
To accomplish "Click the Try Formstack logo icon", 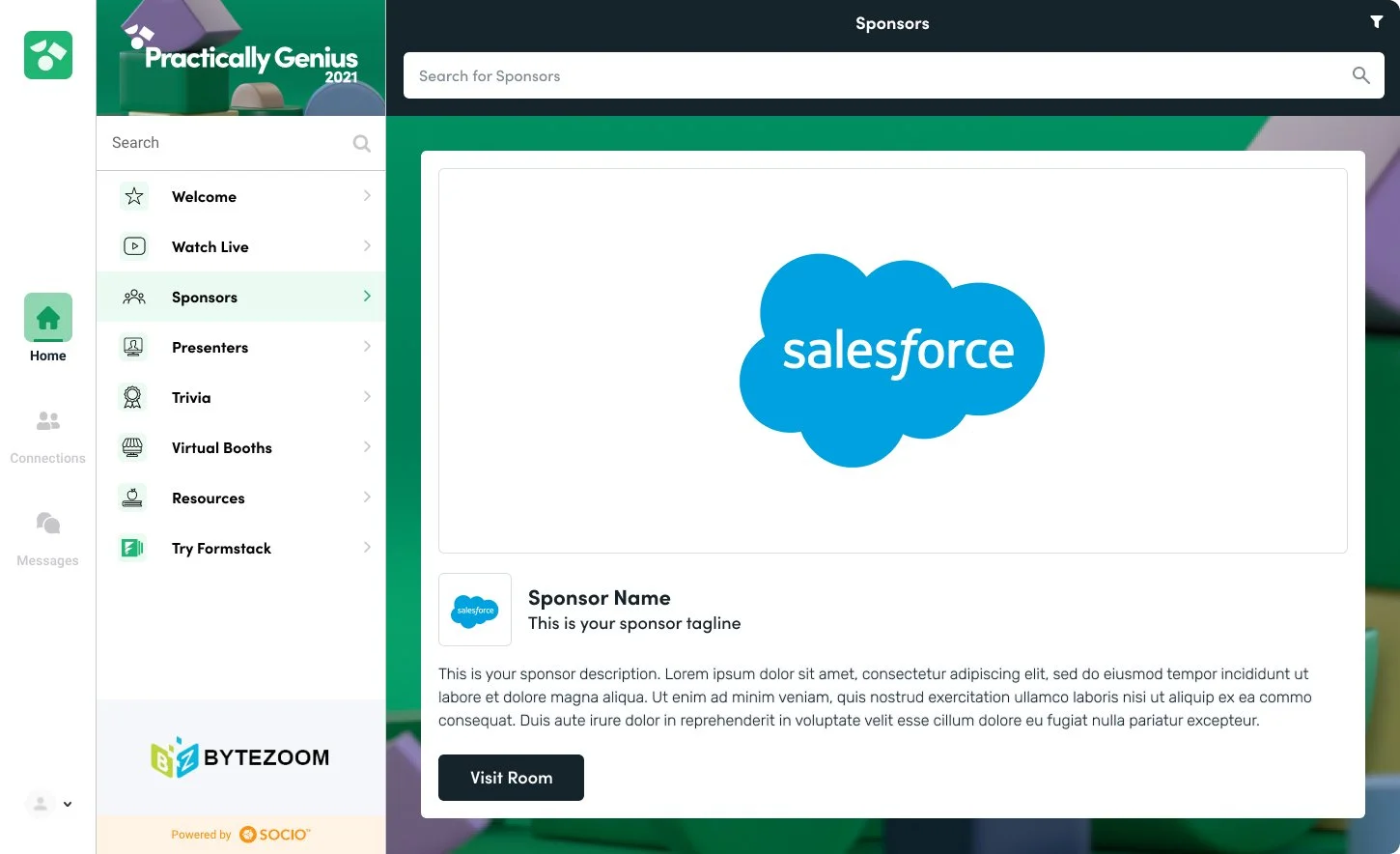I will [133, 548].
